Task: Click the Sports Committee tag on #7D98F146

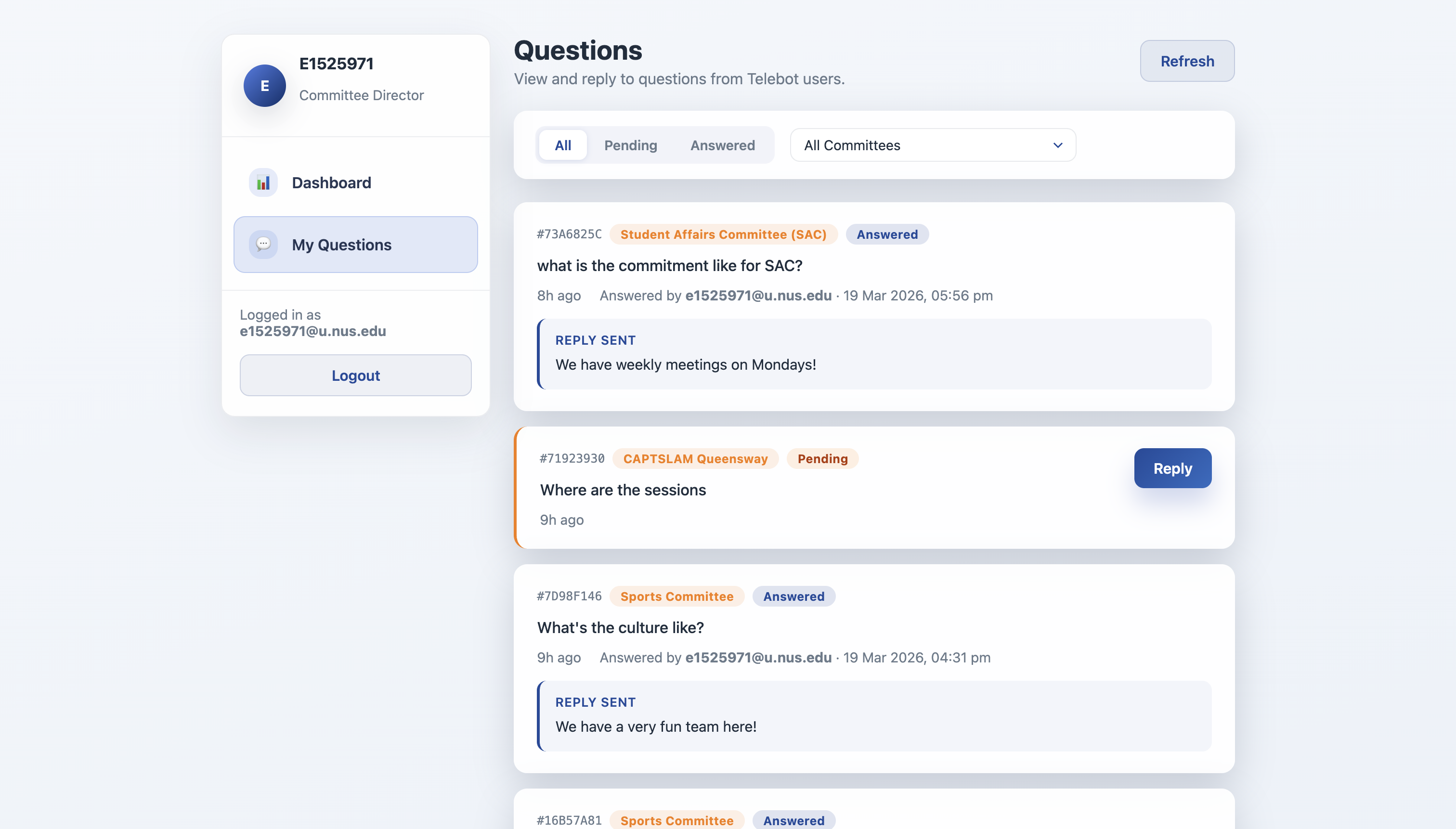Action: coord(676,596)
